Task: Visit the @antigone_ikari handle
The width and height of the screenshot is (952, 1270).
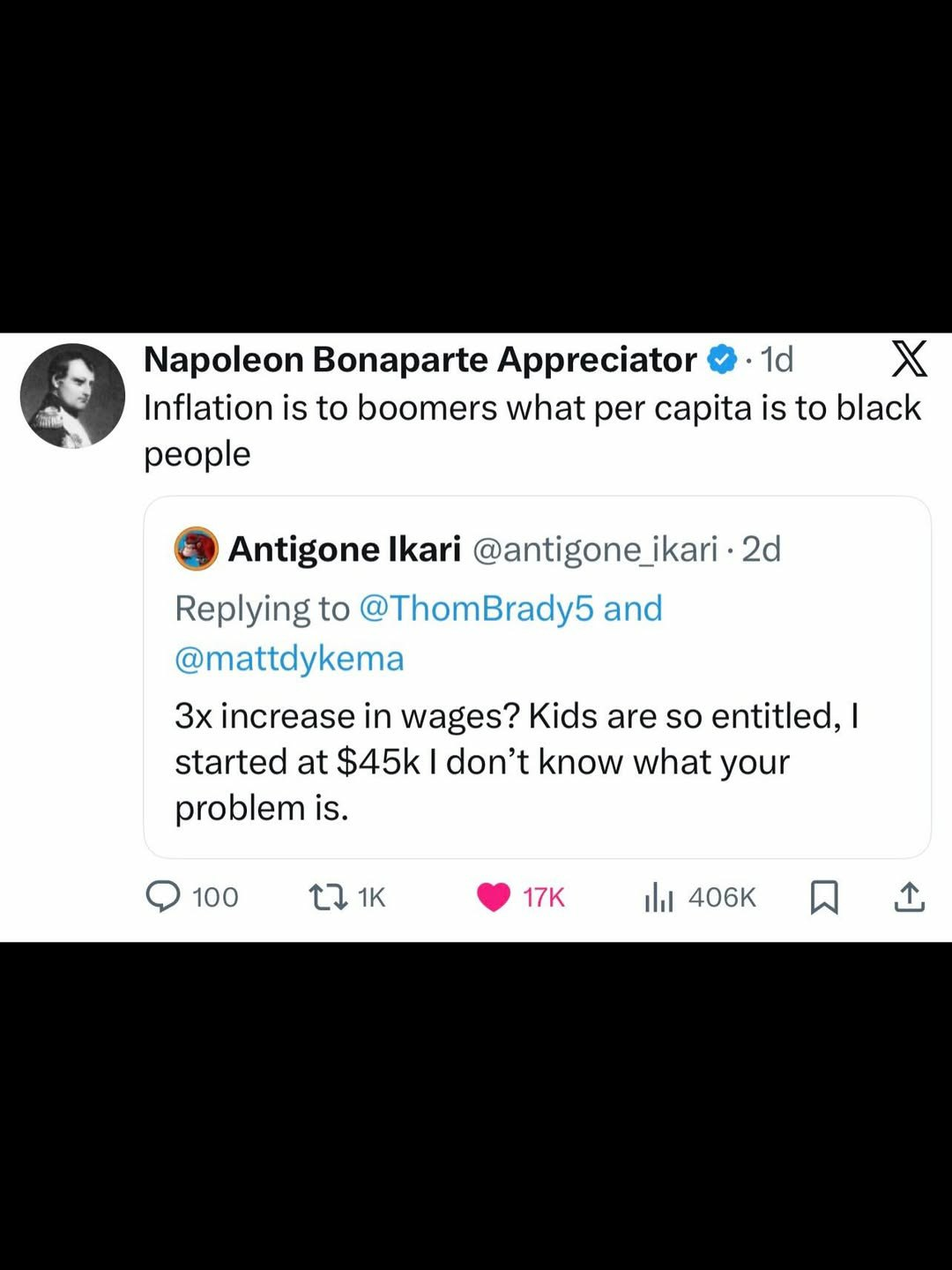Action: pyautogui.click(x=595, y=549)
